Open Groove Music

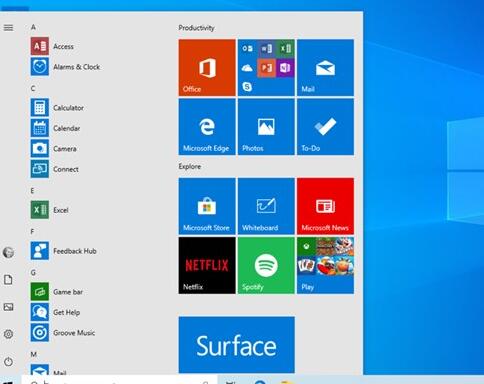click(x=63, y=333)
